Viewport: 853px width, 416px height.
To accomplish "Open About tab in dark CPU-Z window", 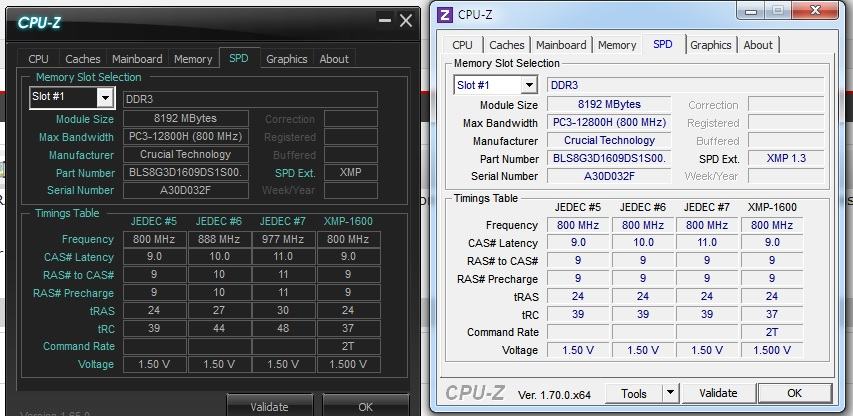I will tap(334, 59).
